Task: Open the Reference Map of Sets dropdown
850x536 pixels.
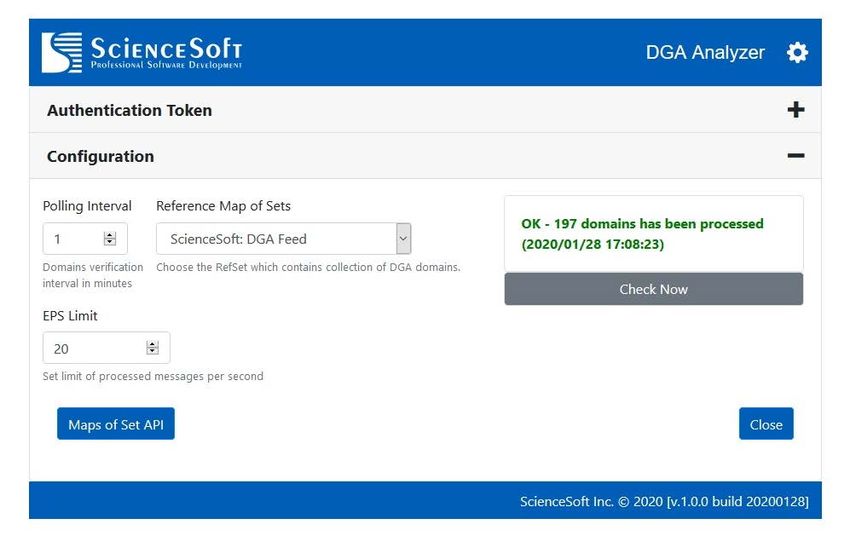Action: tap(284, 238)
